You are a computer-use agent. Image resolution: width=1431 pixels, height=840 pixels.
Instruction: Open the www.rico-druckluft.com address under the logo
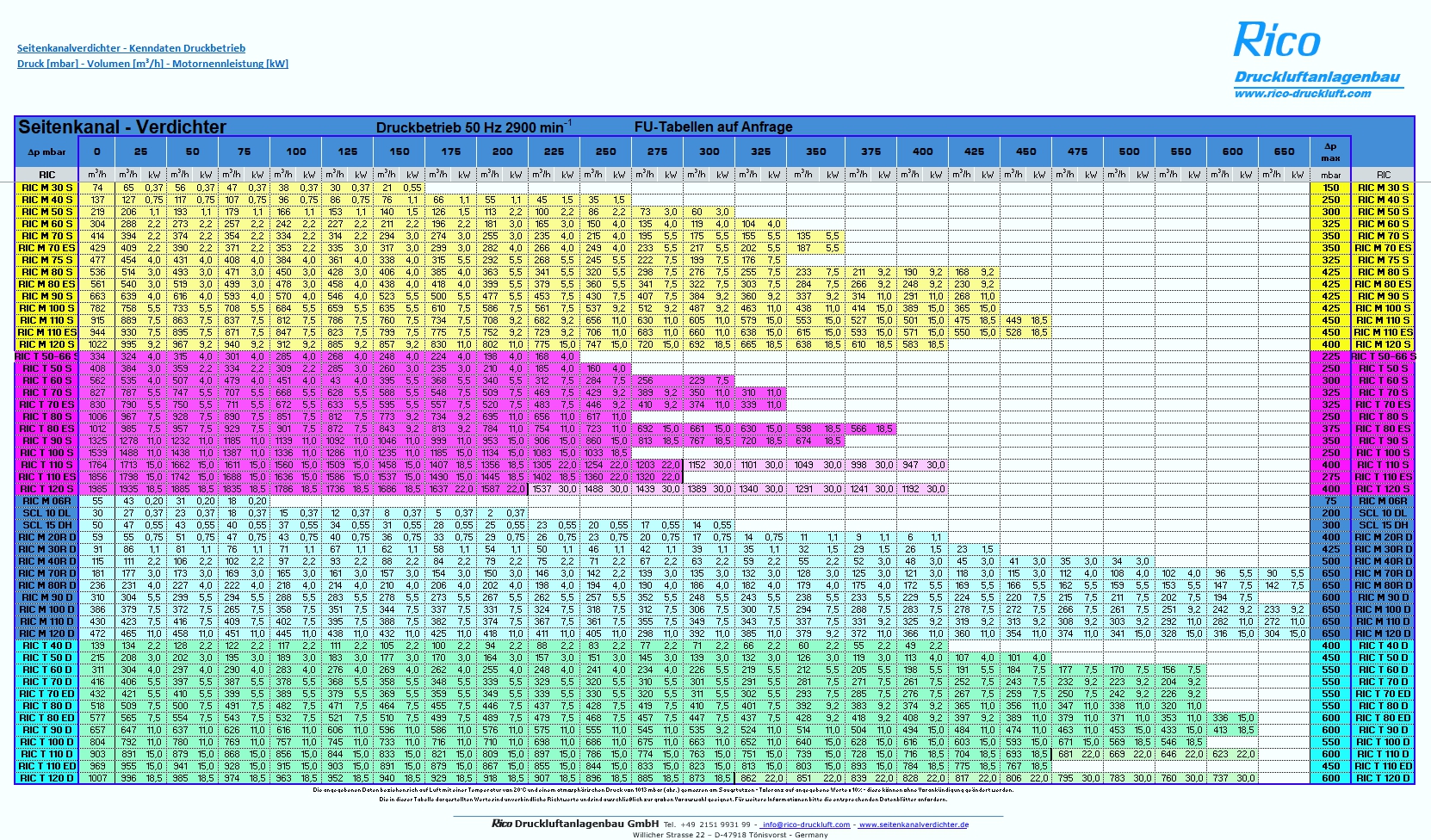tap(1303, 94)
